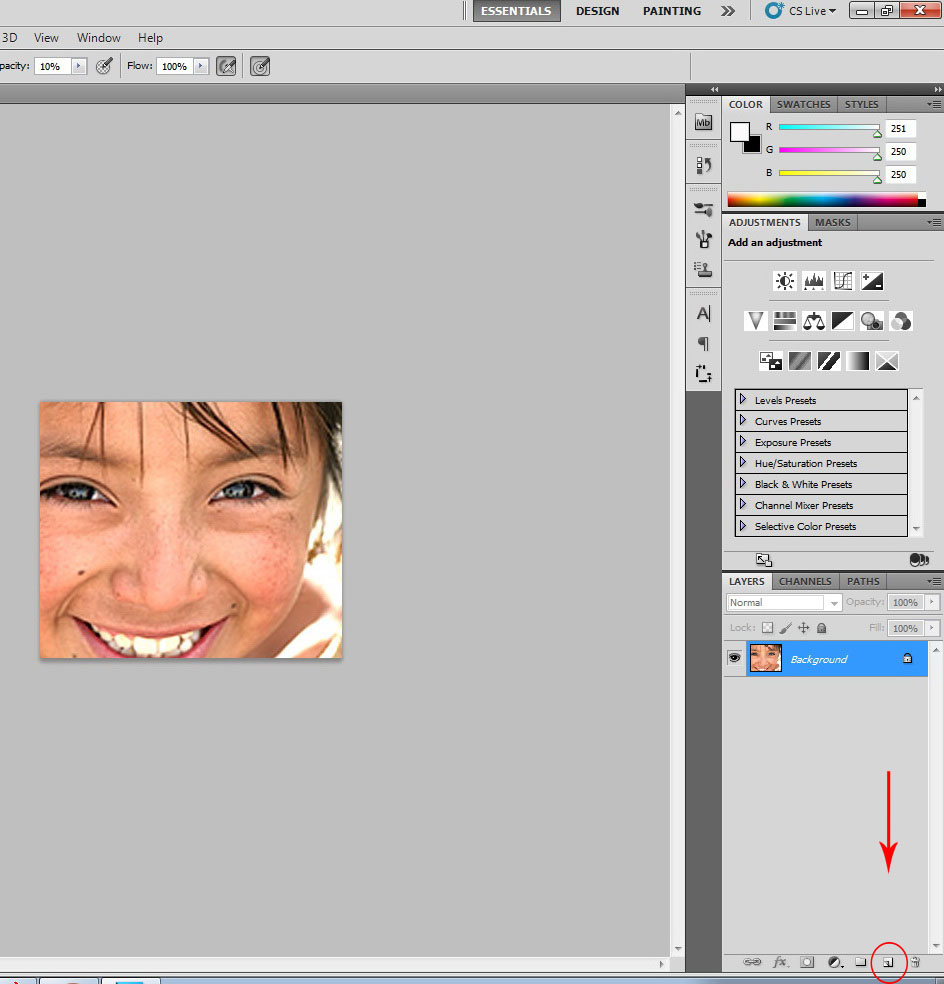Expand the Hue/Saturation Presets list
944x984 pixels.
pos(743,463)
